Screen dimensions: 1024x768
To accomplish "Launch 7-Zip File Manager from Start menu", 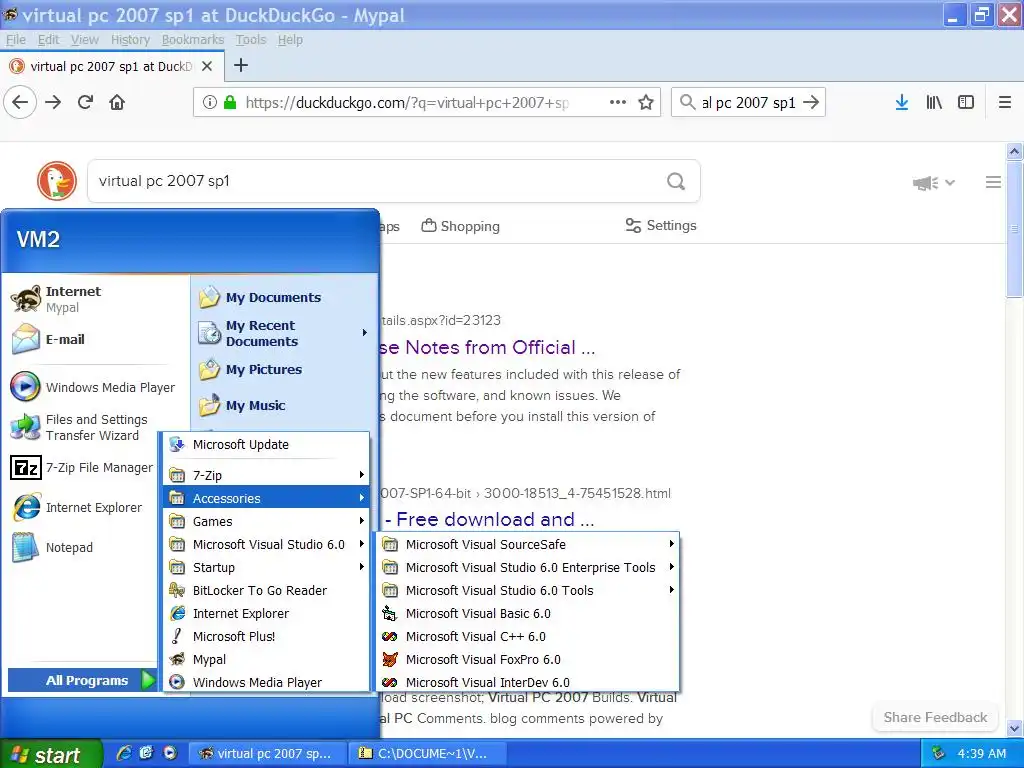I will (82, 468).
